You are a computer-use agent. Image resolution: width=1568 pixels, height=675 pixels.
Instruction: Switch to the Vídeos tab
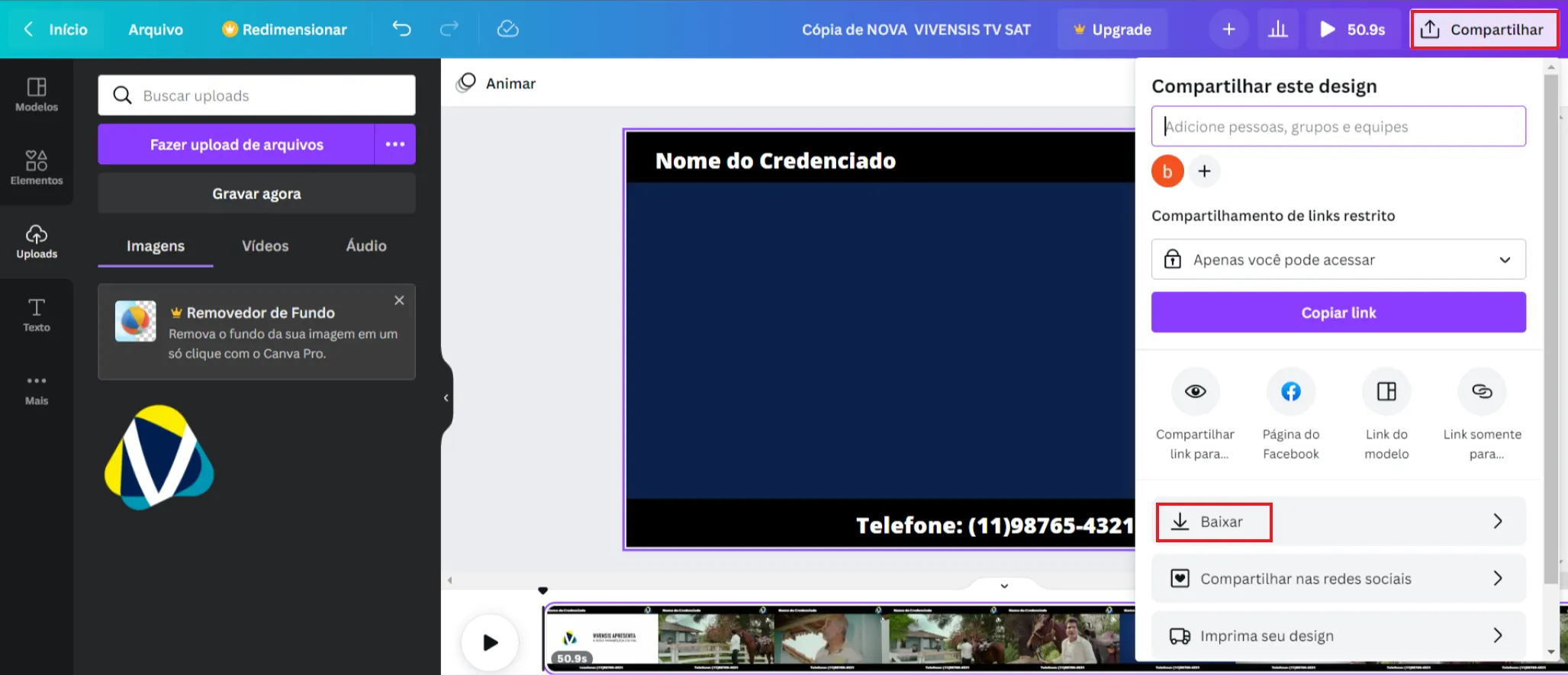tap(265, 246)
